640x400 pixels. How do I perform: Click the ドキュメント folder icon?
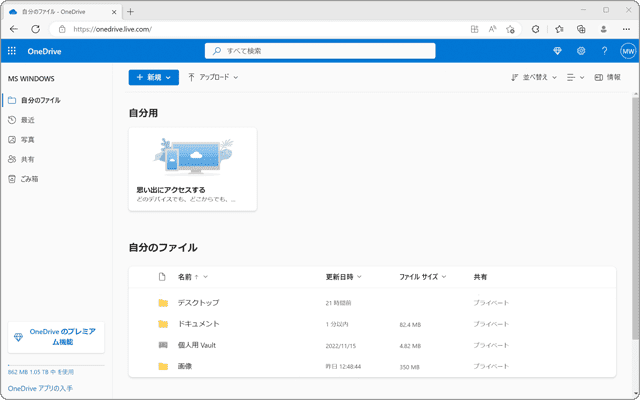click(163, 324)
